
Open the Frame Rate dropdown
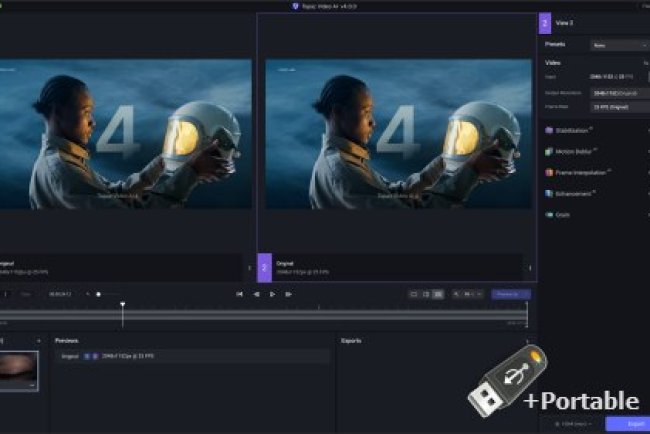620,107
